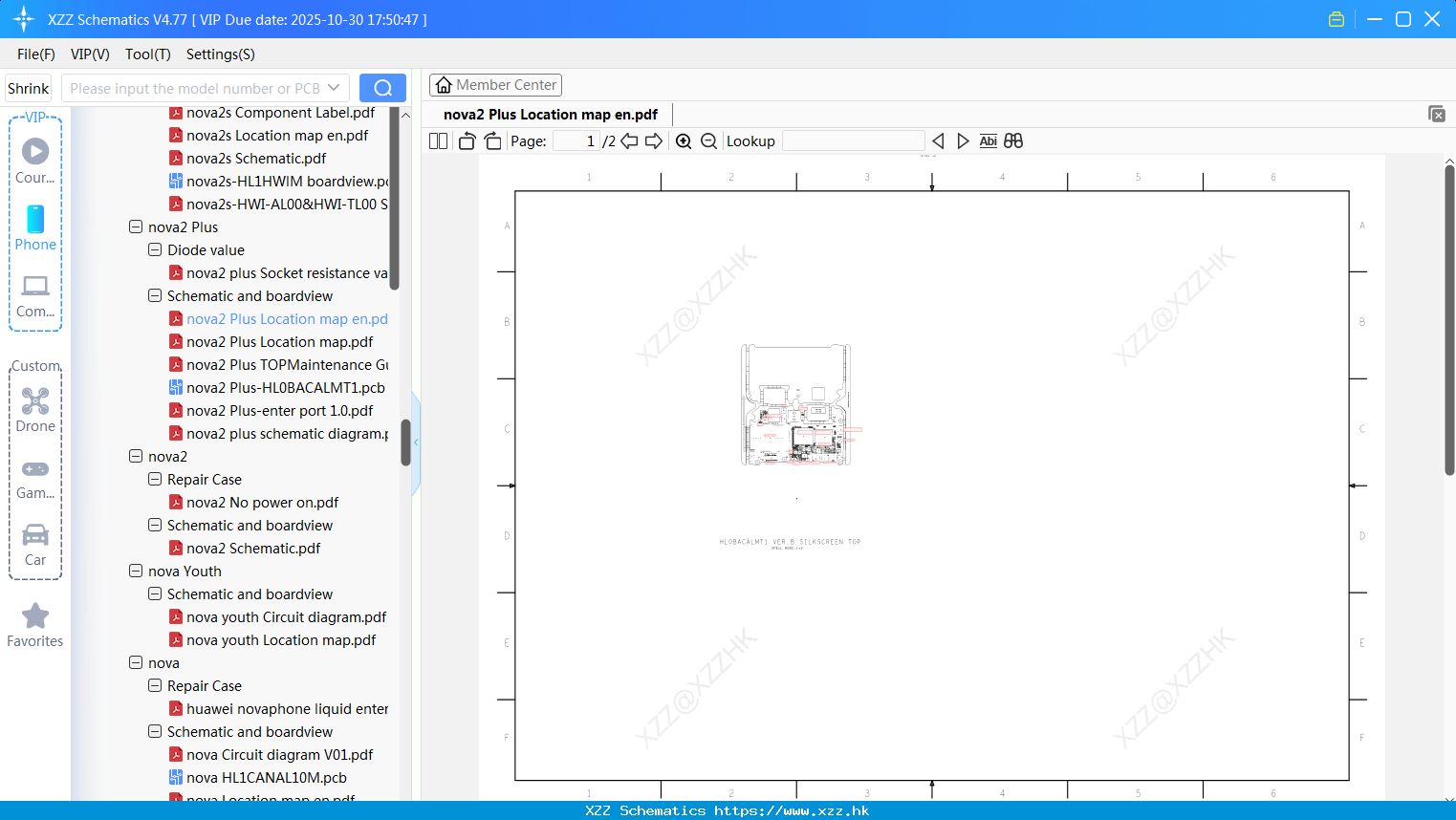Collapse the Diode value node

pyautogui.click(x=155, y=250)
